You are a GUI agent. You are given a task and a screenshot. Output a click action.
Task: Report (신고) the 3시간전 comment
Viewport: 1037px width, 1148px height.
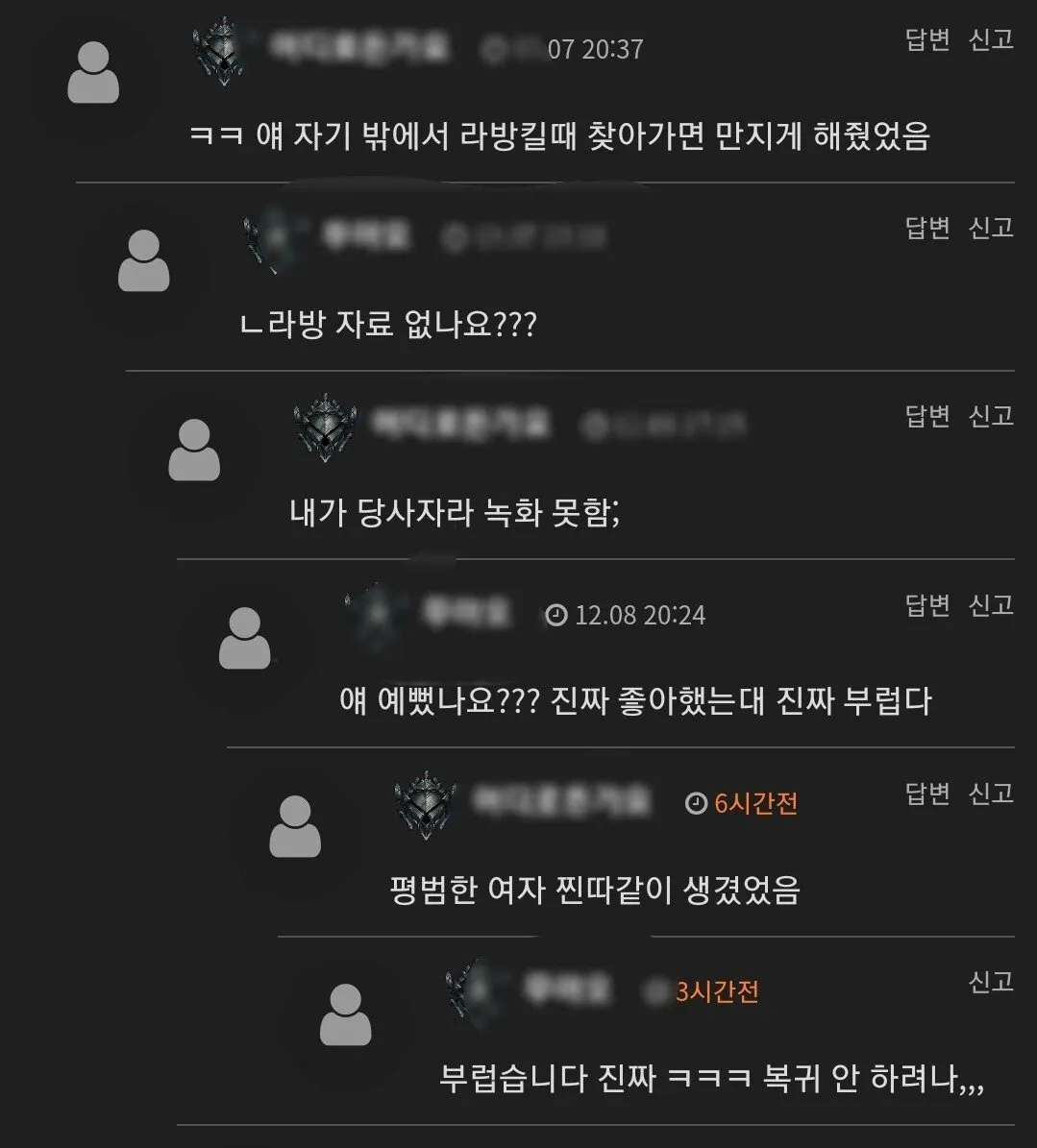pos(991,981)
